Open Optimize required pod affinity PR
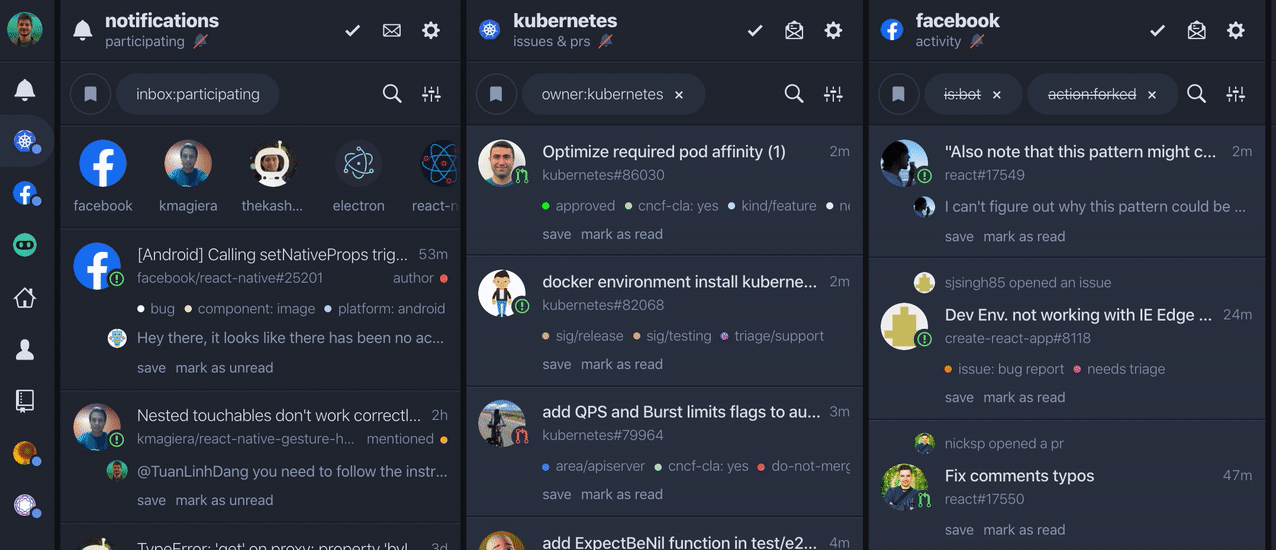Viewport: 1276px width, 550px height. pyautogui.click(x=664, y=152)
